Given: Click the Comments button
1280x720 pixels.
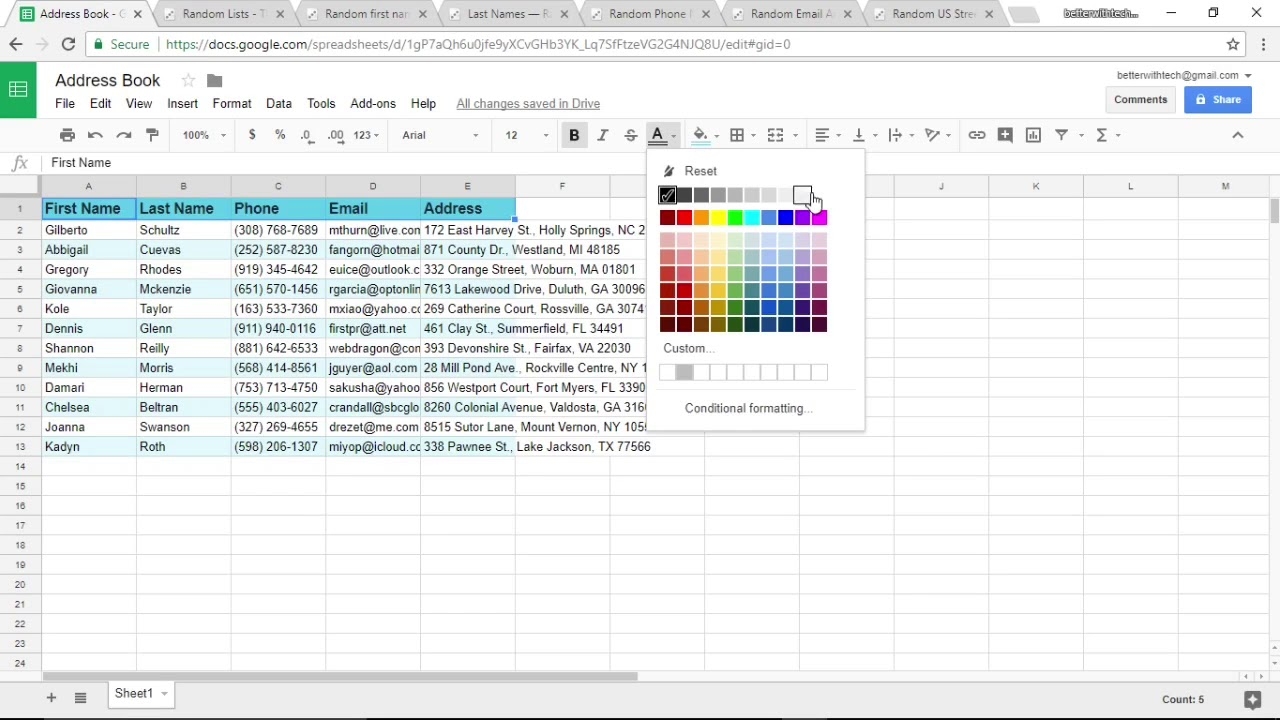Looking at the screenshot, I should pyautogui.click(x=1141, y=99).
